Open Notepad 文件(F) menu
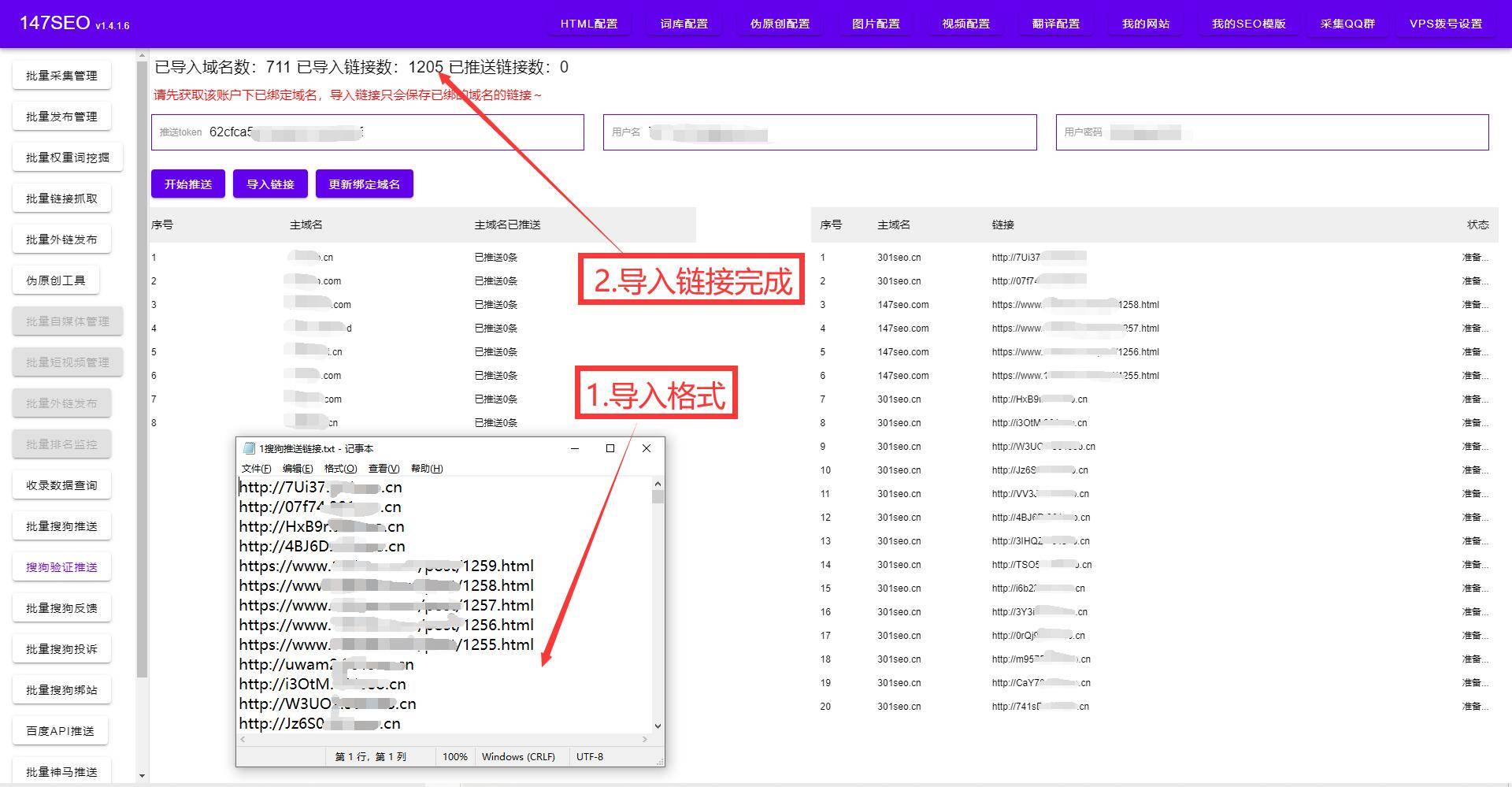Image resolution: width=1512 pixels, height=787 pixels. point(256,469)
